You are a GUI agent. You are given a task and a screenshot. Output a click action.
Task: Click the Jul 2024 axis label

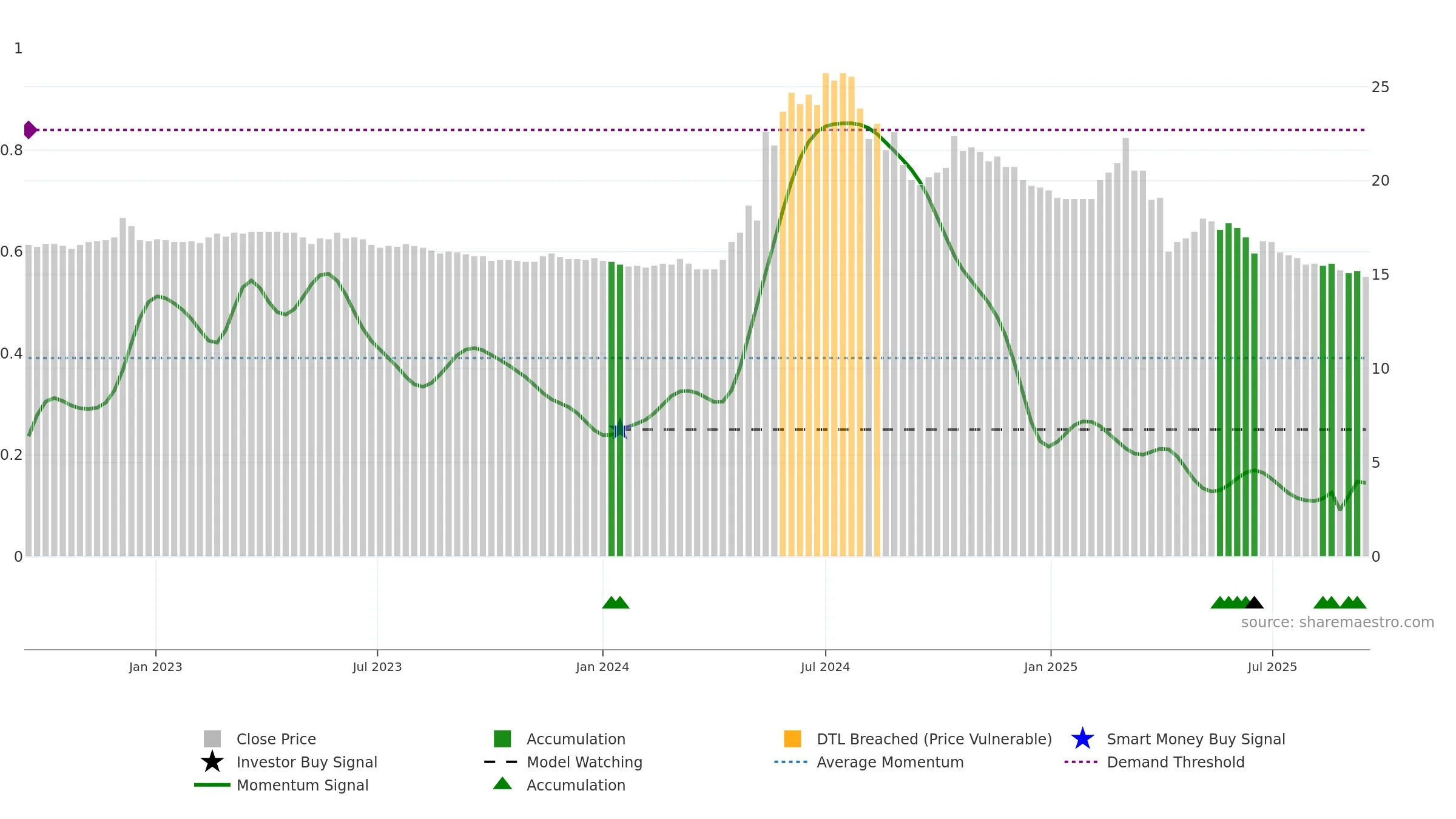(825, 667)
